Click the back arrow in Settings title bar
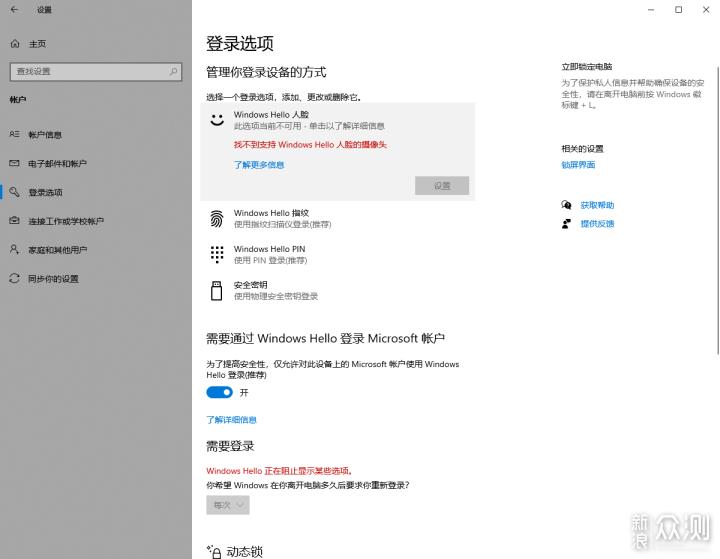 pos(14,9)
